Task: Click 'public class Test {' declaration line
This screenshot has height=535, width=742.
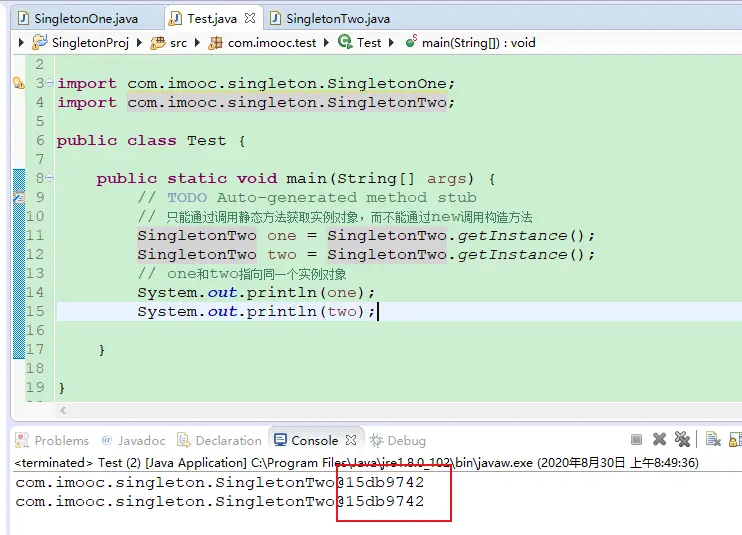Action: pyautogui.click(x=150, y=140)
